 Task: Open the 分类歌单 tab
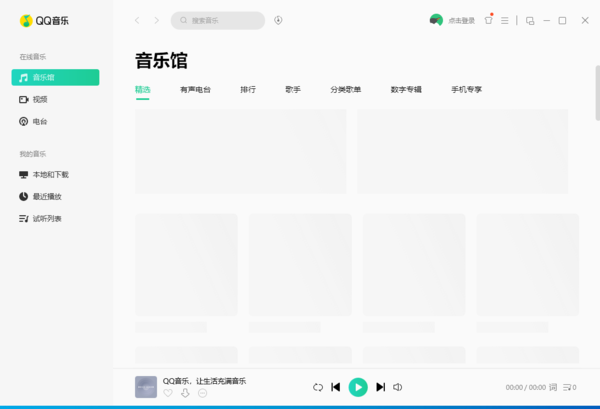tap(346, 90)
